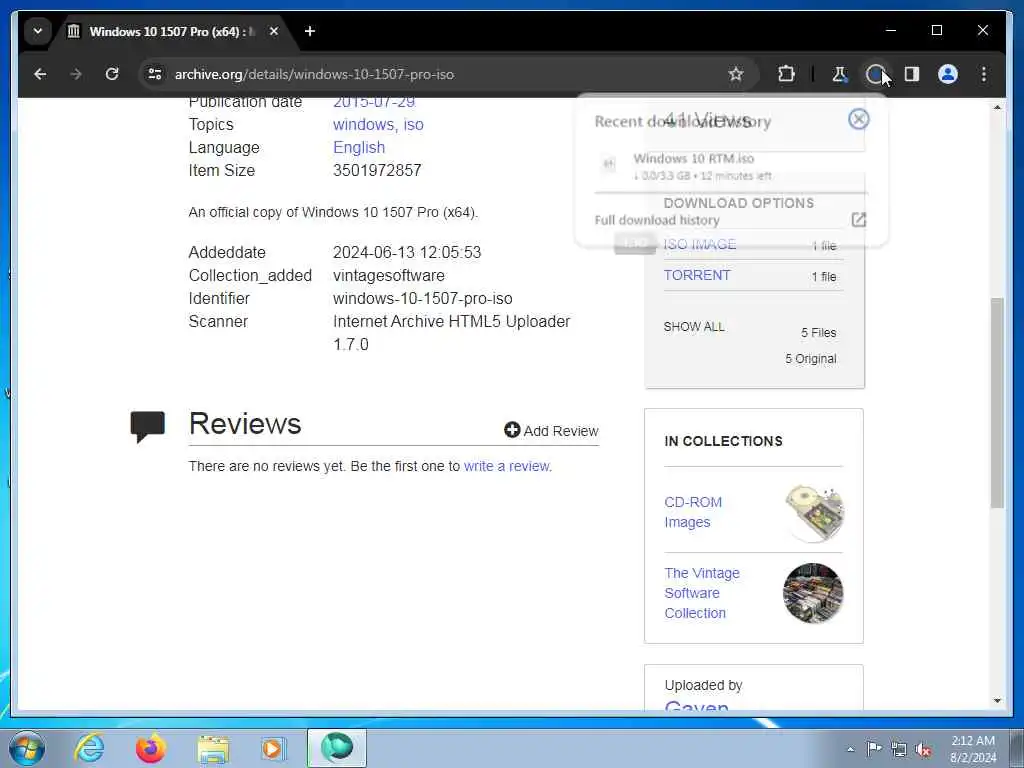This screenshot has width=1024, height=768.
Task: Open the network tray icon
Action: (899, 749)
